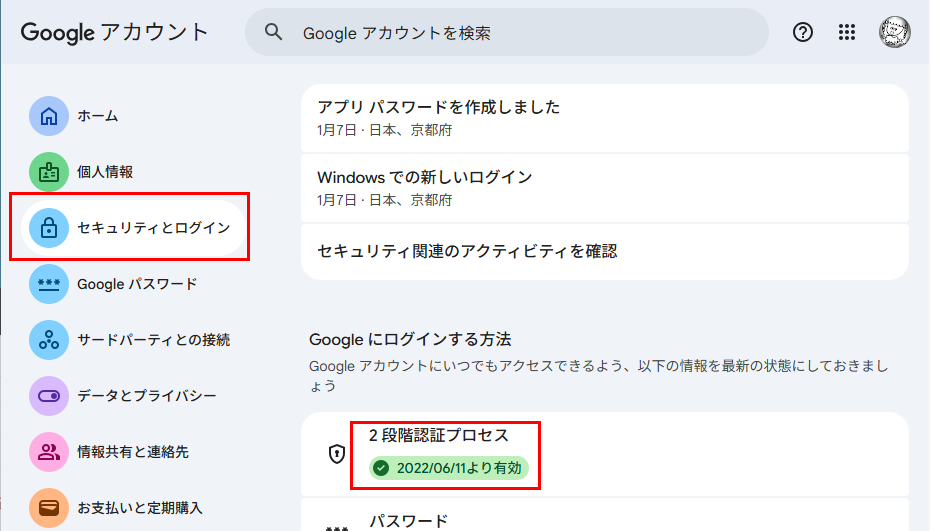Screen dimensions: 931x531
Task: Click the 個人情報 ID card icon
Action: point(49,172)
